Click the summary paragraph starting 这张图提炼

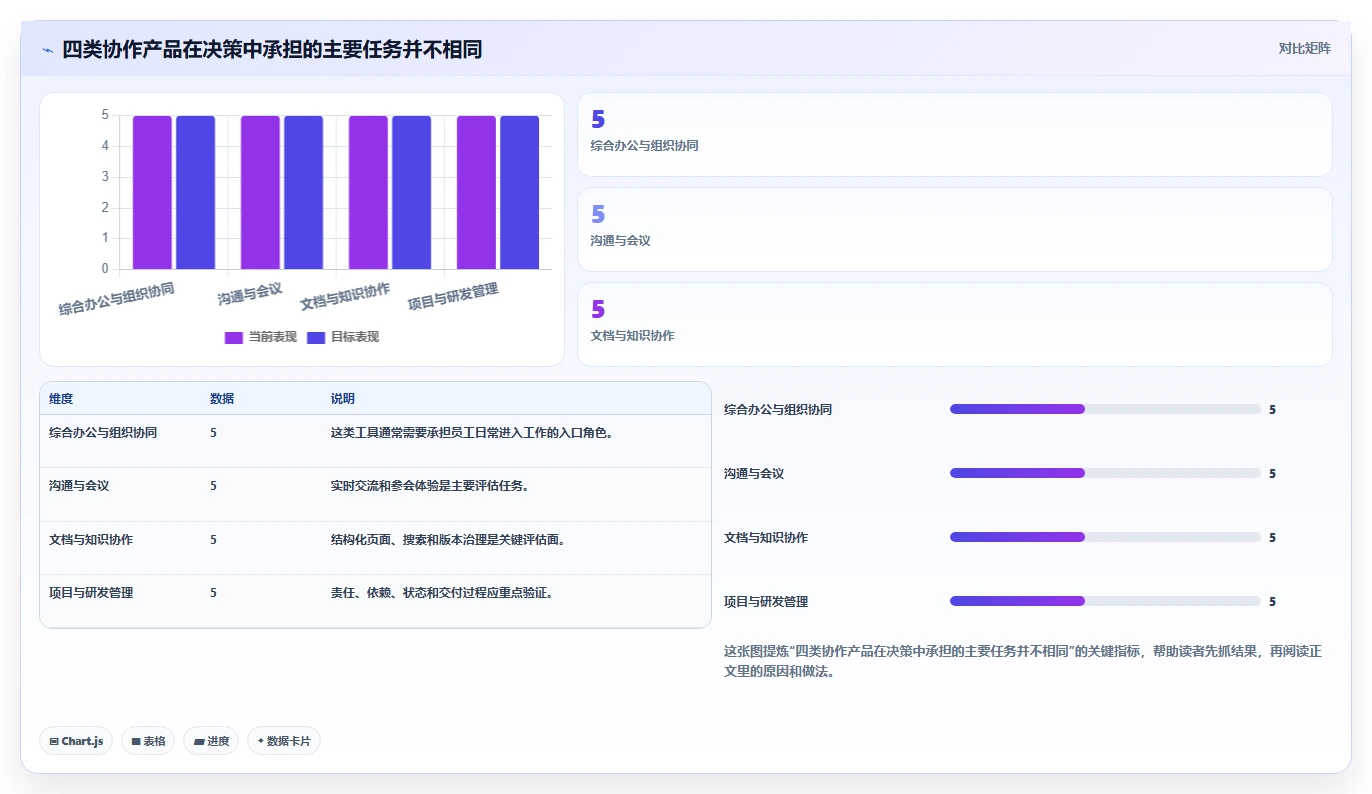tap(1023, 662)
